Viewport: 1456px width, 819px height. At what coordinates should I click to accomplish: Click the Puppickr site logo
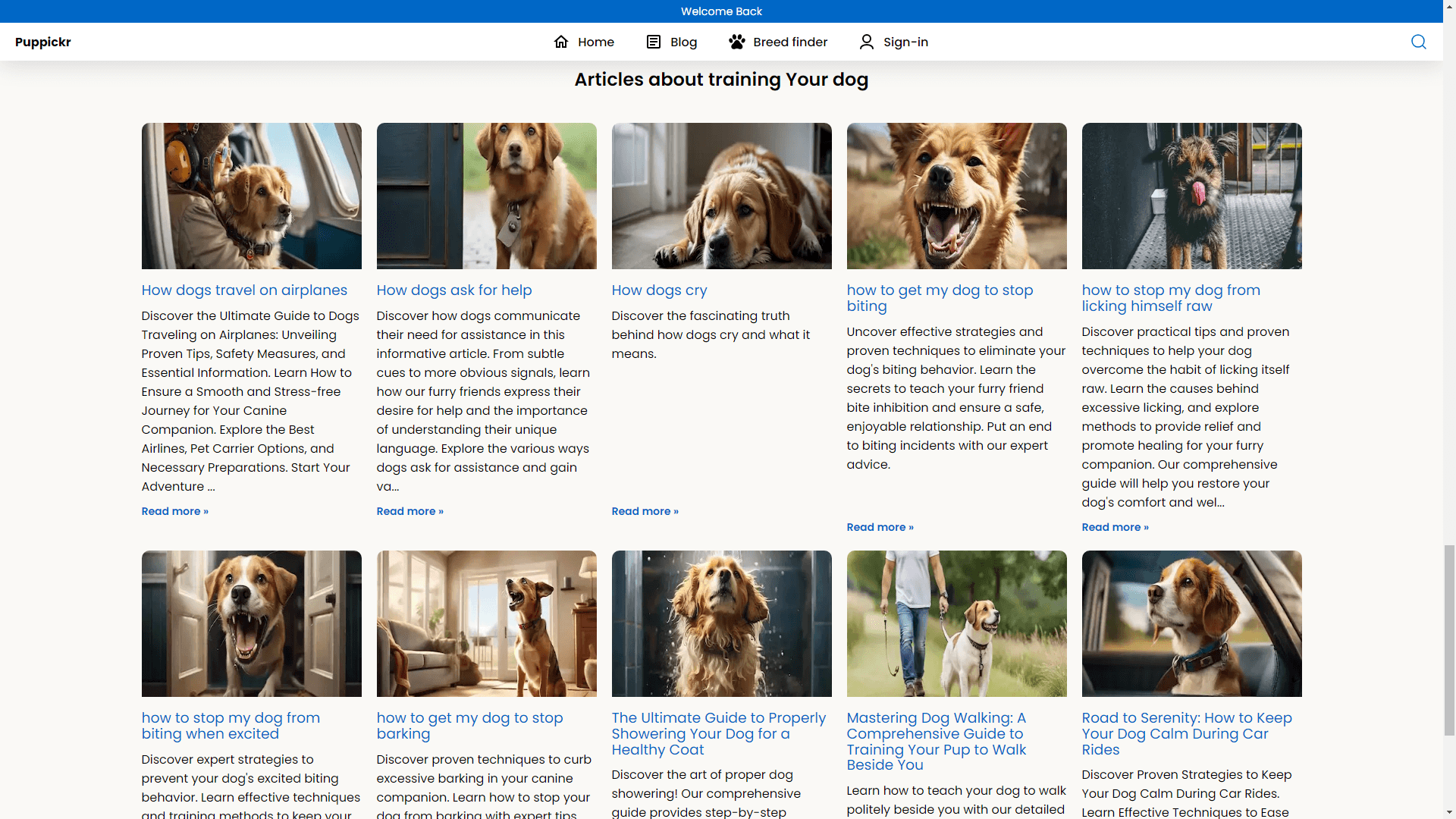tap(42, 42)
